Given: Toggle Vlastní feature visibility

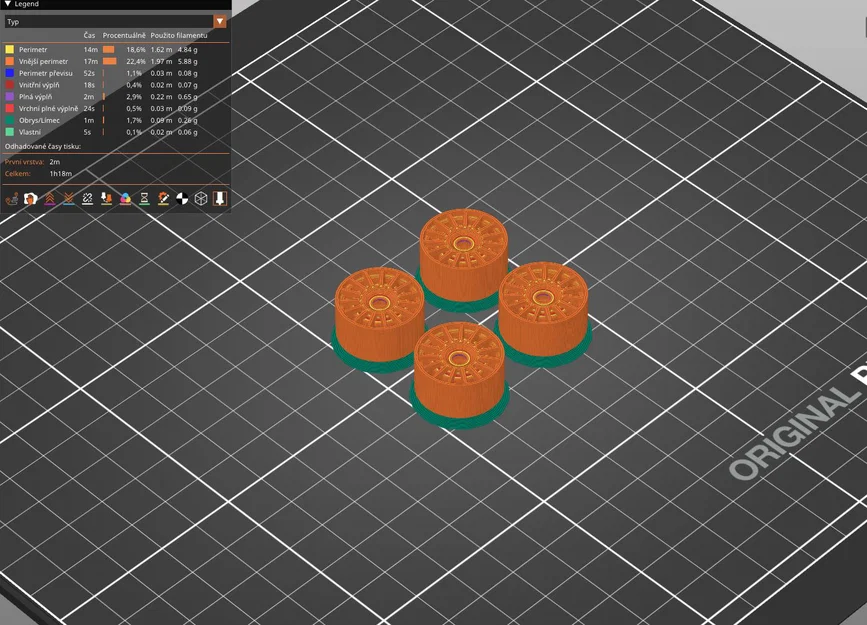Looking at the screenshot, I should 29,132.
